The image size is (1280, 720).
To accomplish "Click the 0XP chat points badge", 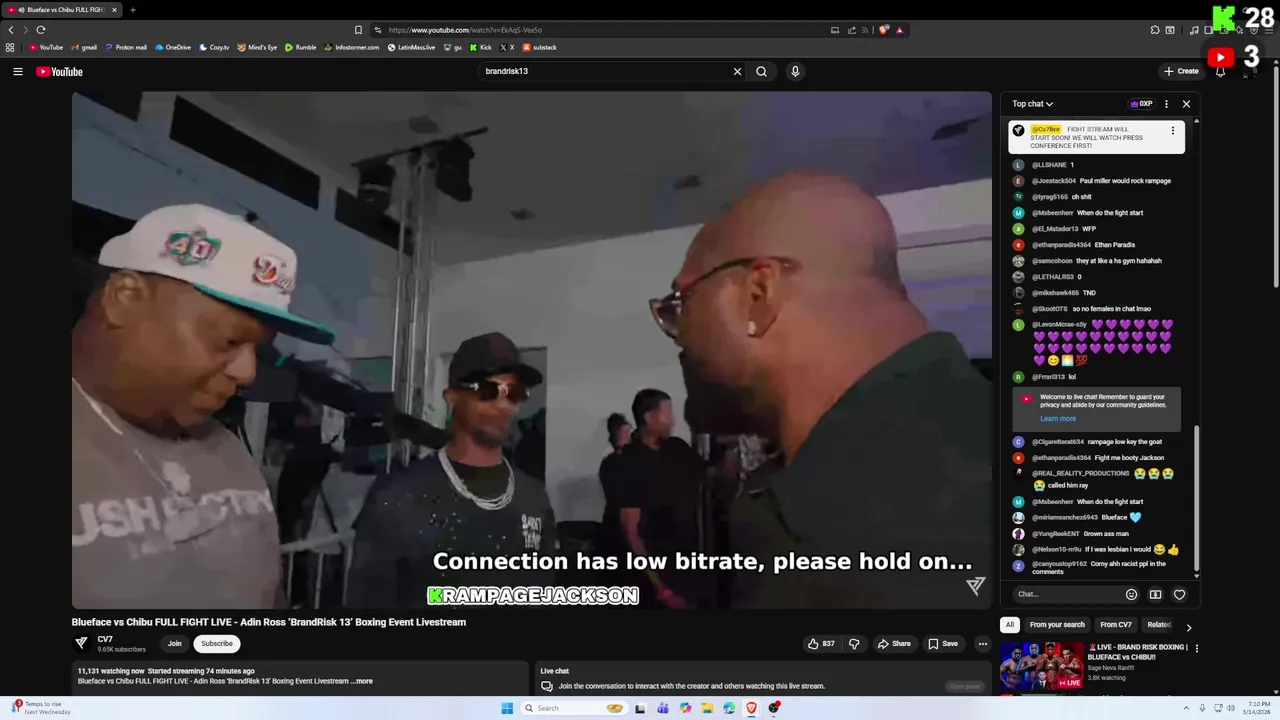I will tap(1141, 104).
